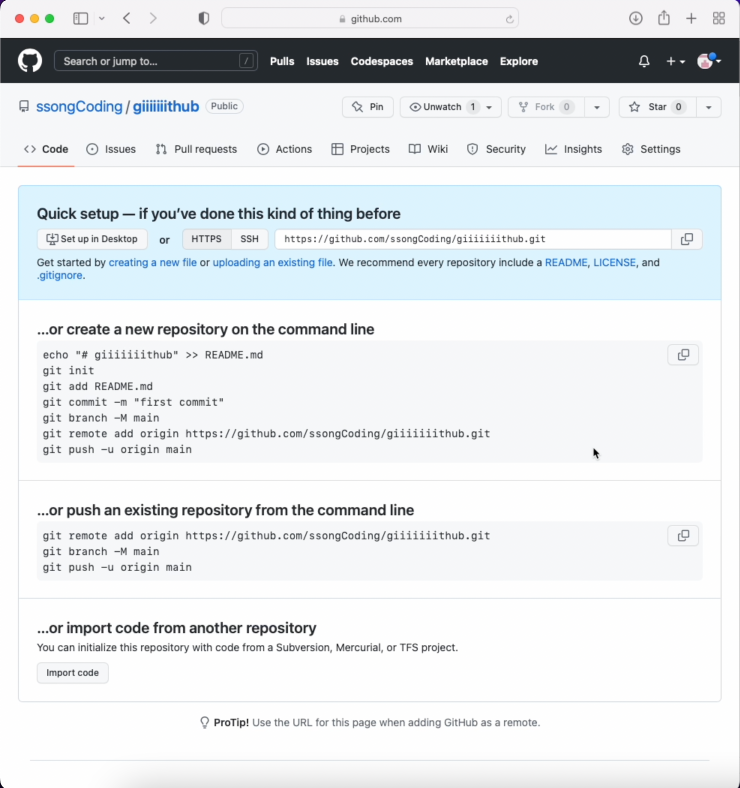Switch to Security tab
This screenshot has height=788, width=740.
[x=496, y=149]
